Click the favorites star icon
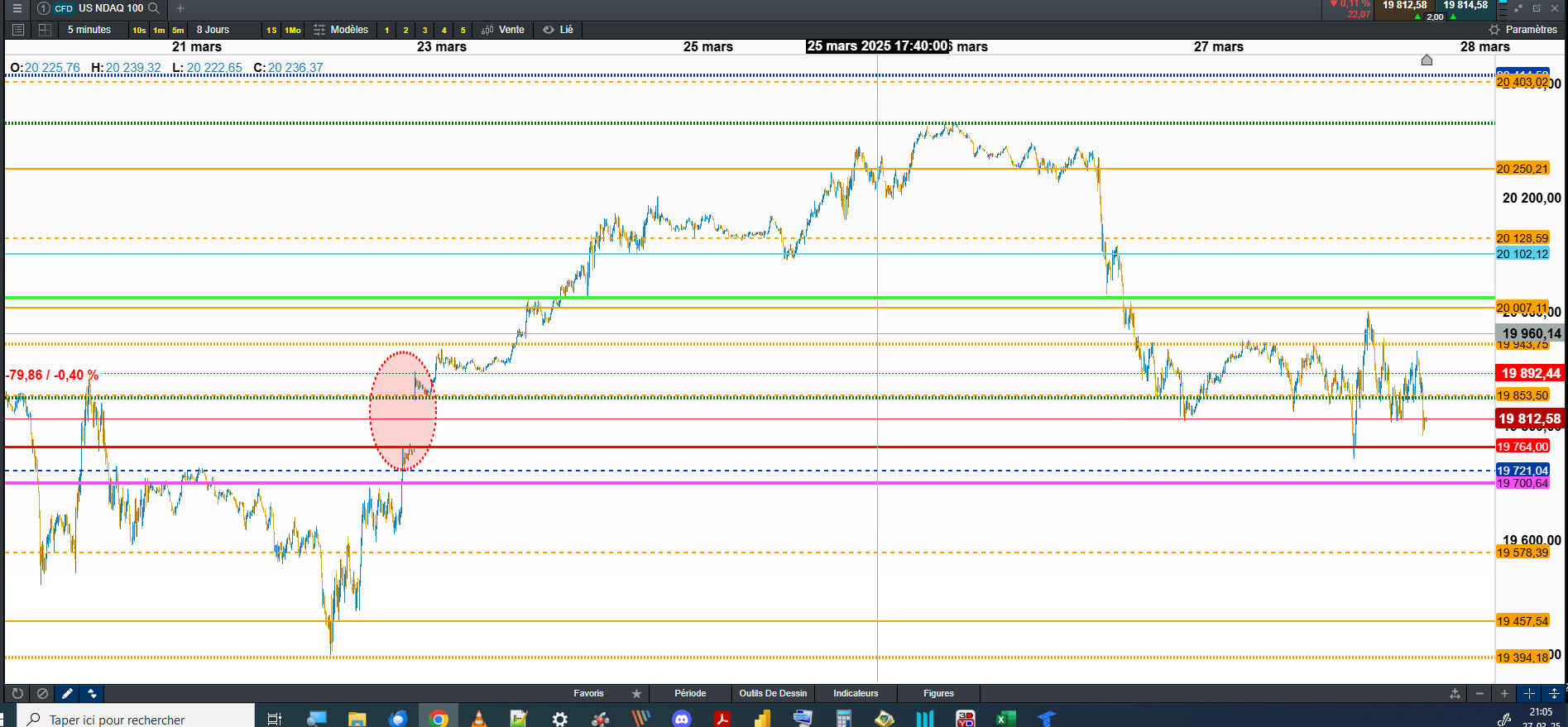Screen dimensions: 1568x727 pos(636,694)
